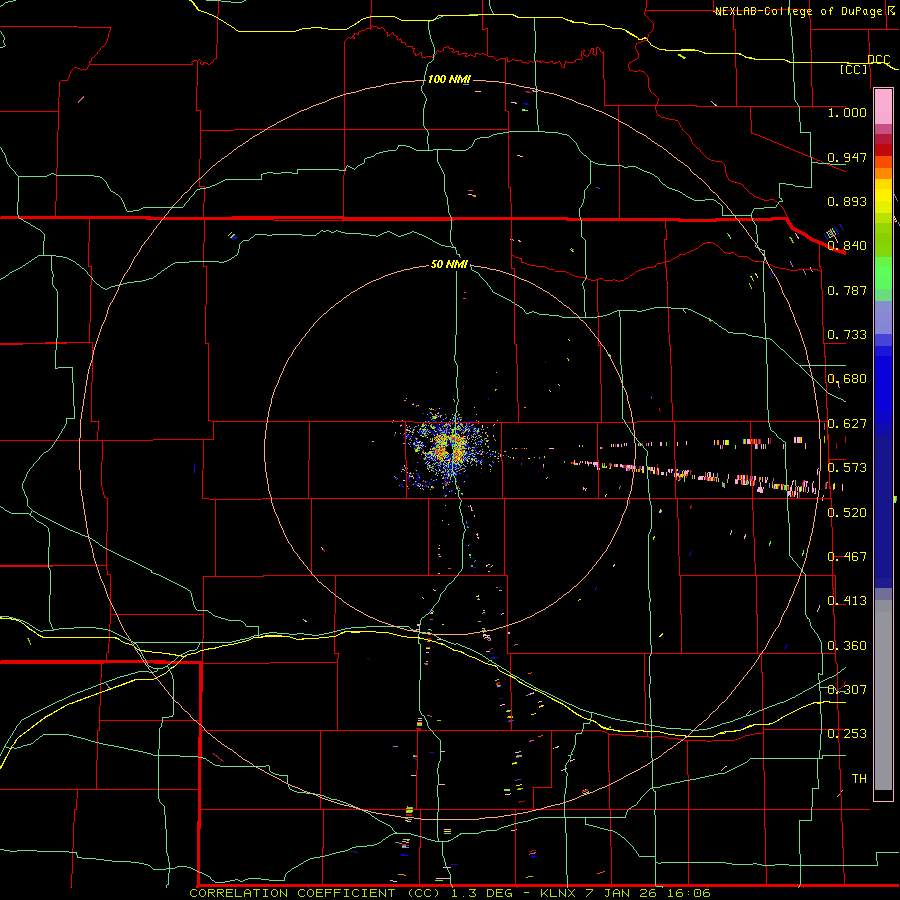Click the pink segment of the color bar

[883, 107]
